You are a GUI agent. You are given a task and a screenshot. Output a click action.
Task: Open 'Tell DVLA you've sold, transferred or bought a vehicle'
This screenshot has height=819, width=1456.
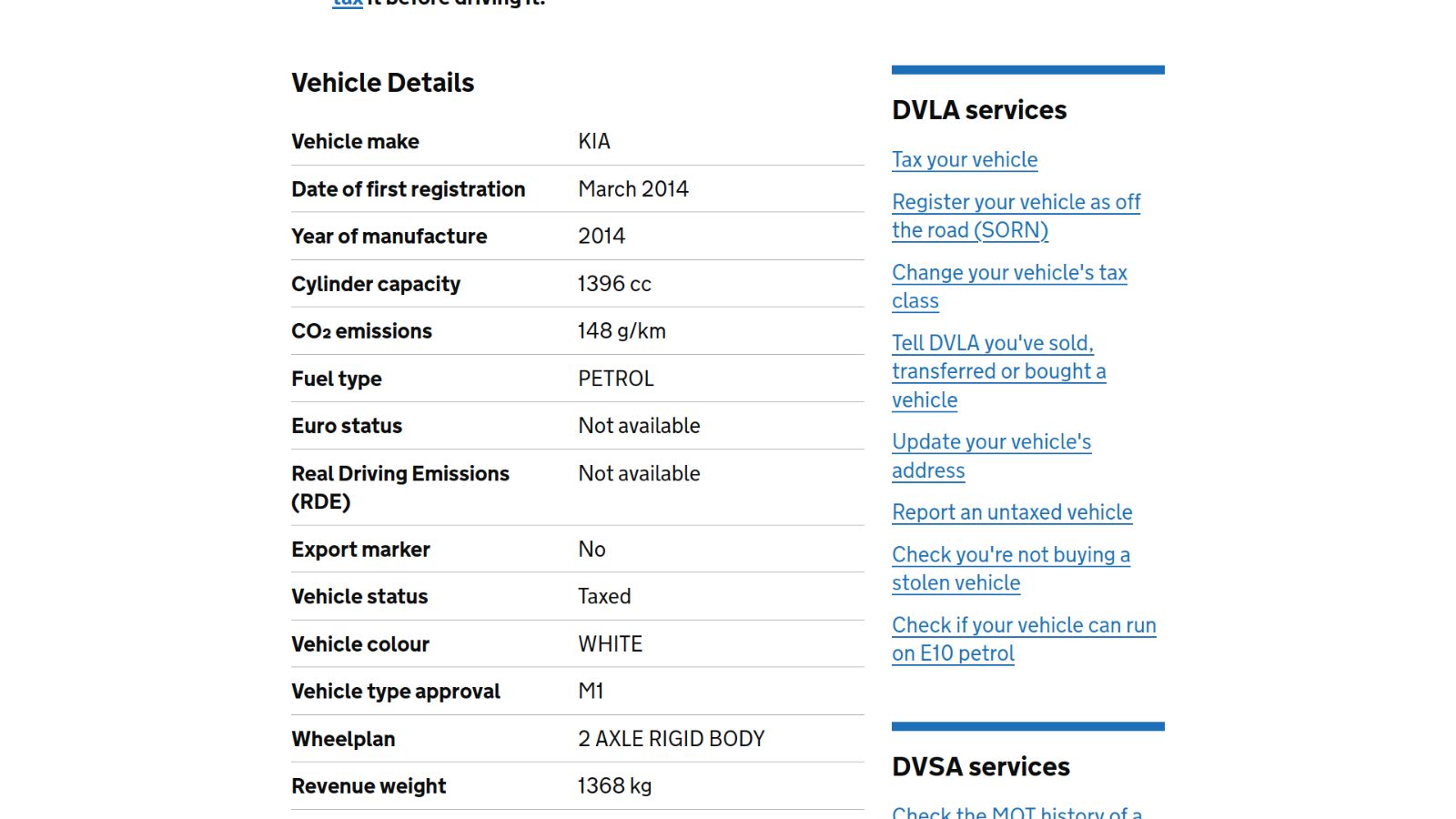point(998,371)
